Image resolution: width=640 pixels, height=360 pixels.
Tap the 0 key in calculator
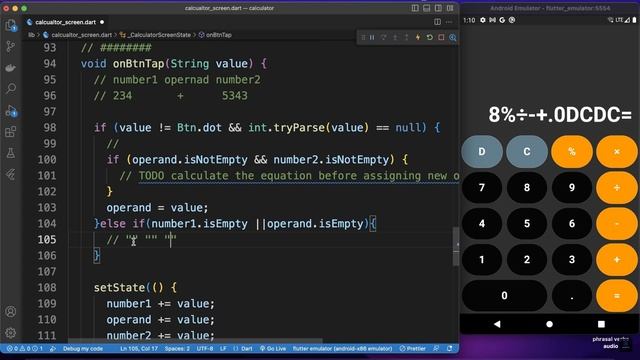pyautogui.click(x=504, y=296)
